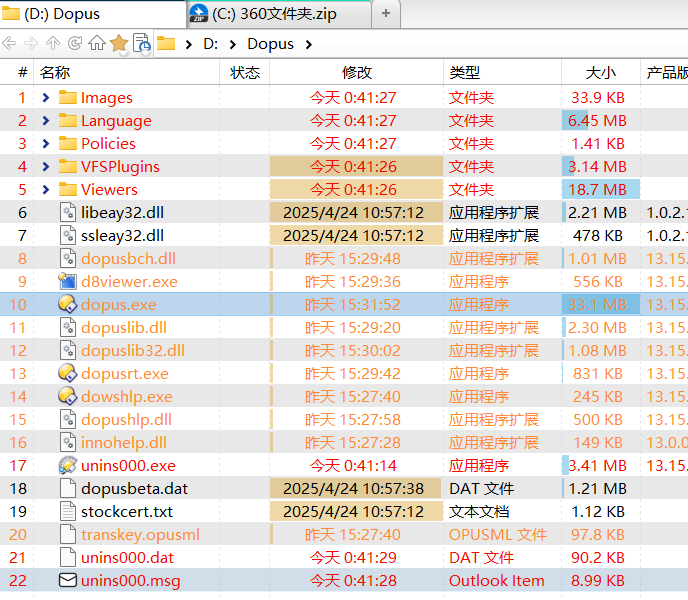The width and height of the screenshot is (688, 600).
Task: Expand the Images folder
Action: 46,97
